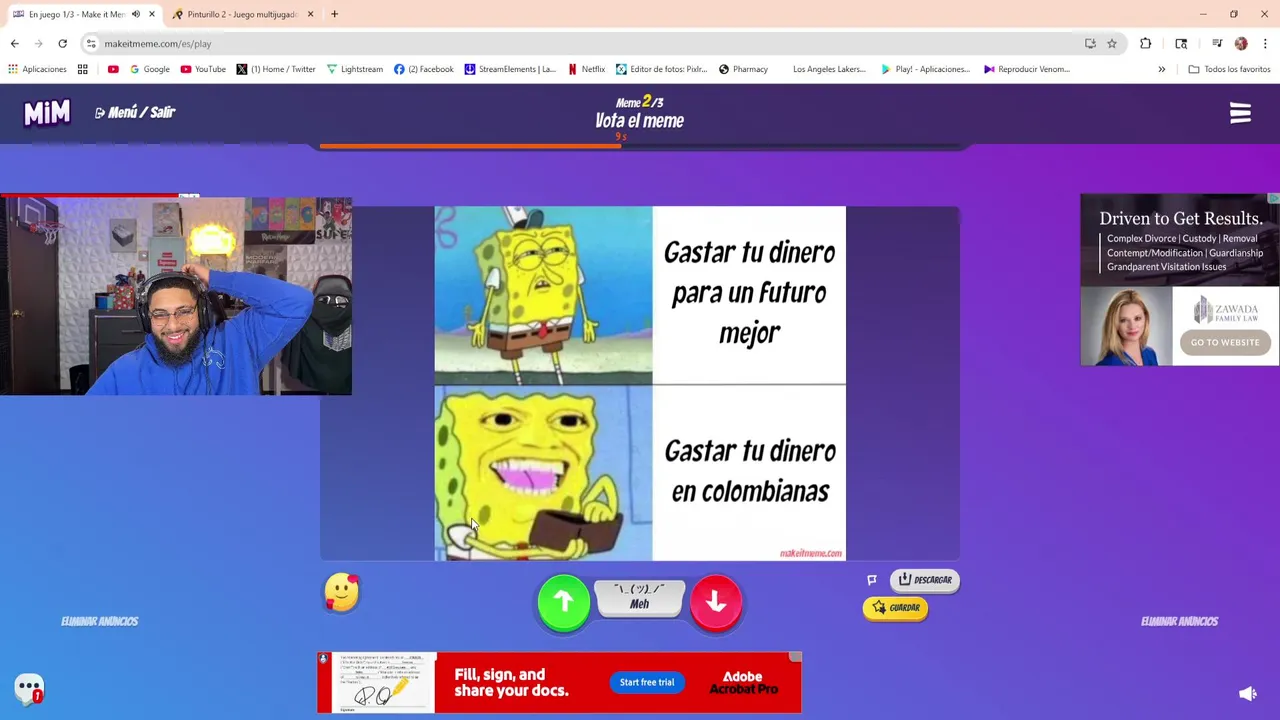Open Chrome profile avatar

[1241, 44]
